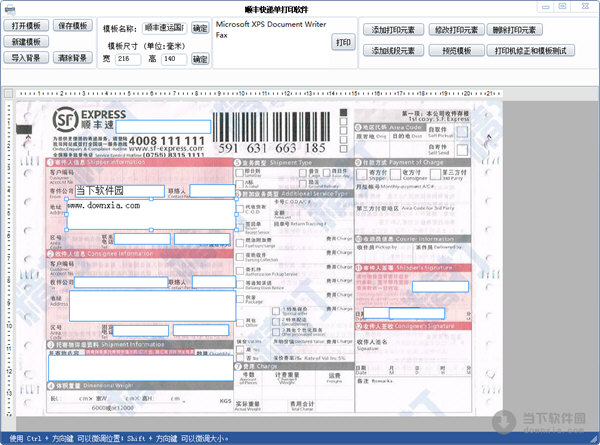Image resolution: width=600 pixels, height=445 pixels.
Task: Select the www.downxia.com address element
Action: pyautogui.click(x=152, y=214)
